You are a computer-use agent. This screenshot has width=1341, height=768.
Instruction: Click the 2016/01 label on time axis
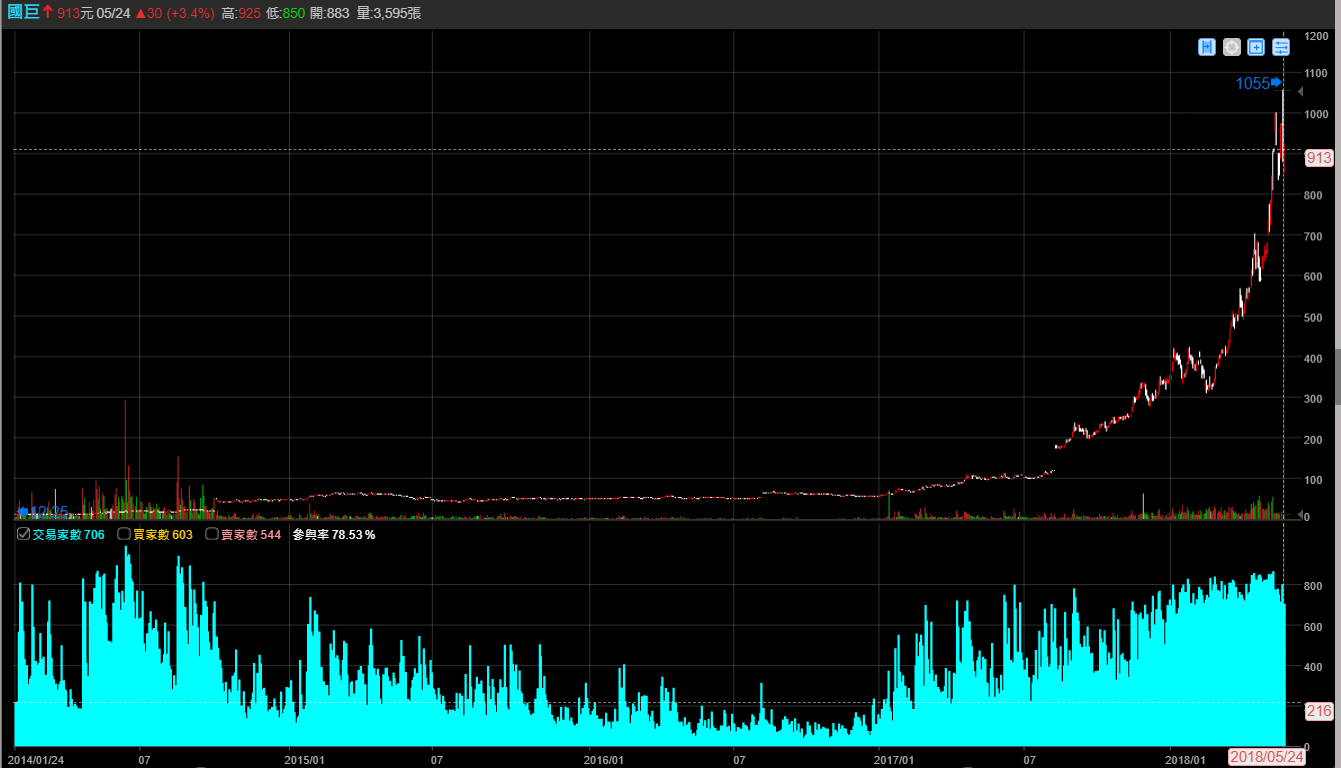(605, 760)
